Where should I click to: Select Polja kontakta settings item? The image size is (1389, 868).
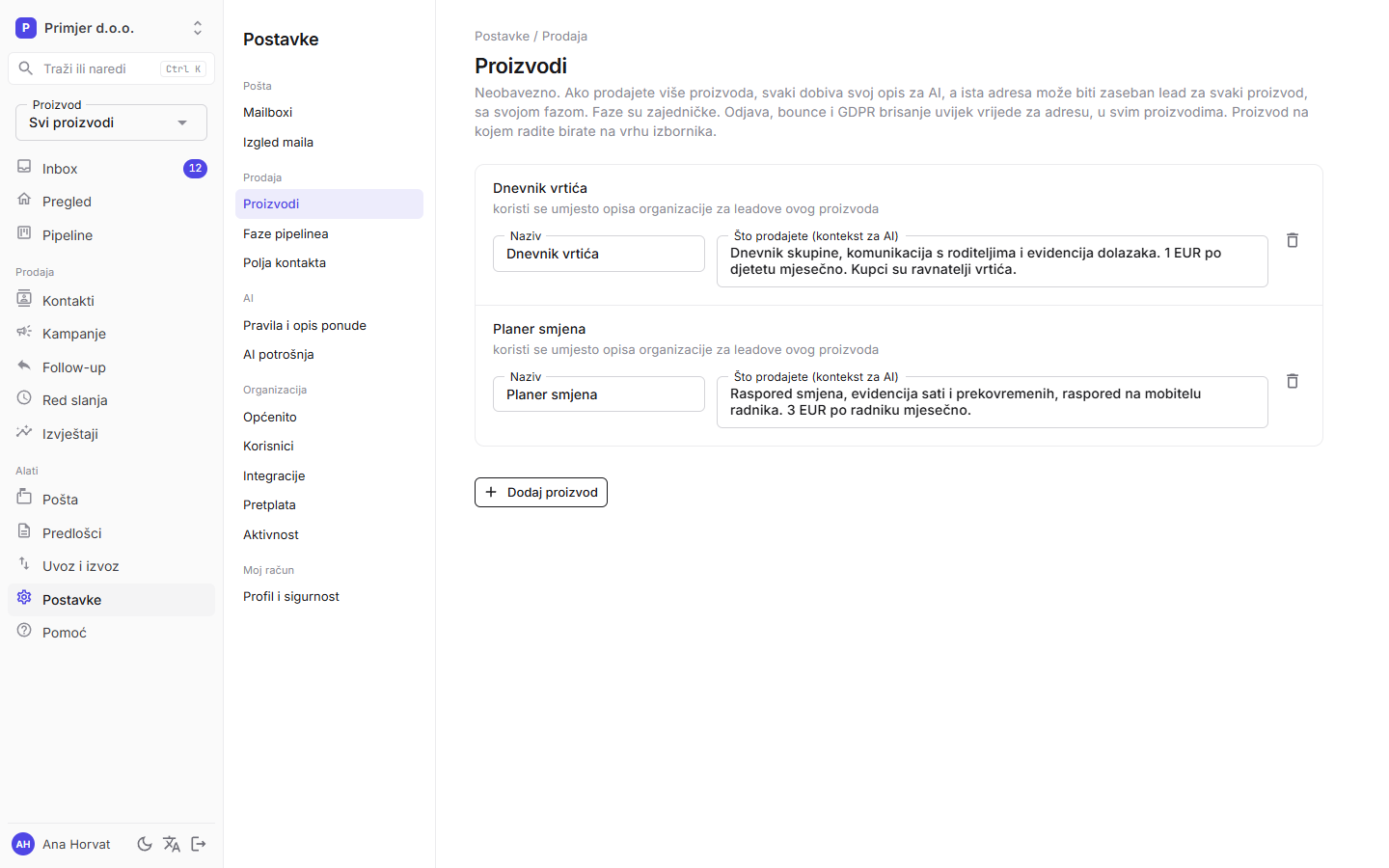point(329,262)
